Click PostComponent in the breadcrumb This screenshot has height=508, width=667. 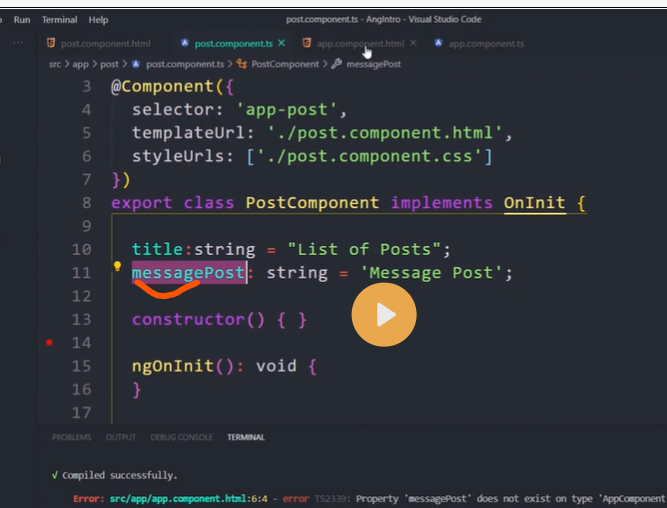click(x=284, y=64)
